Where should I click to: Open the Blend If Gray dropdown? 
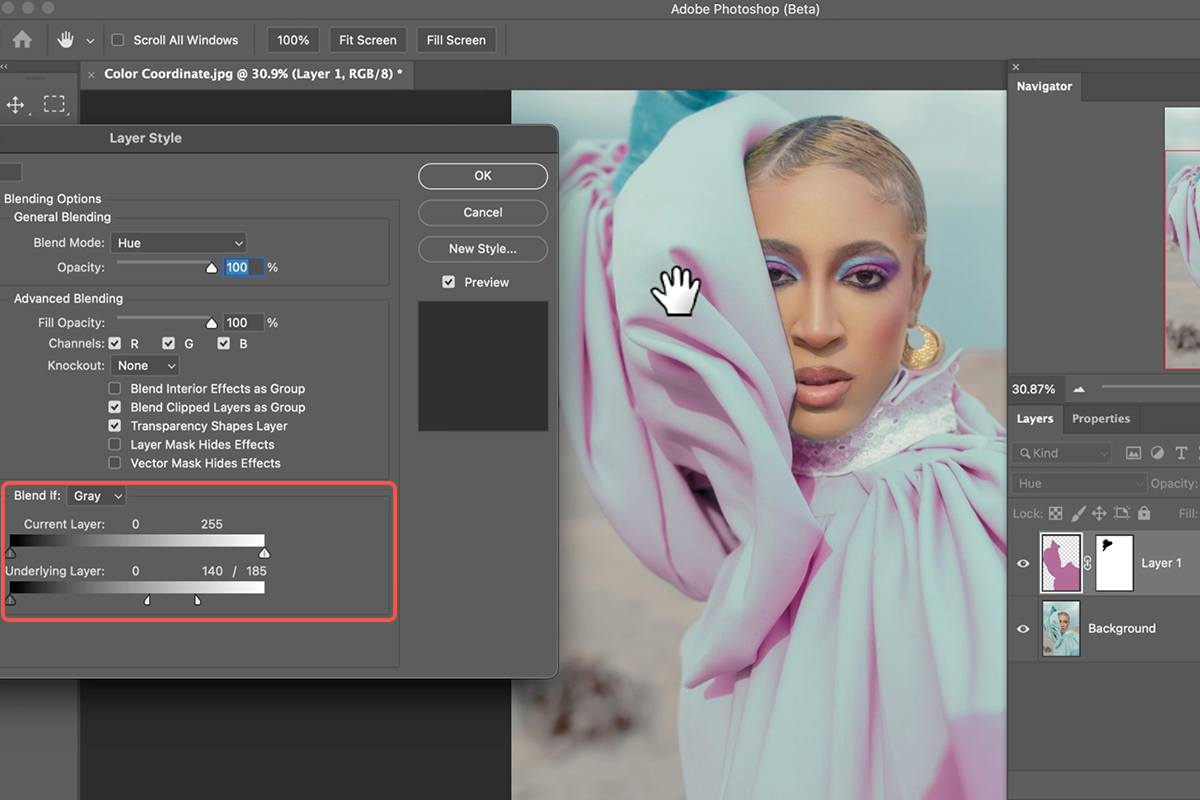tap(98, 496)
